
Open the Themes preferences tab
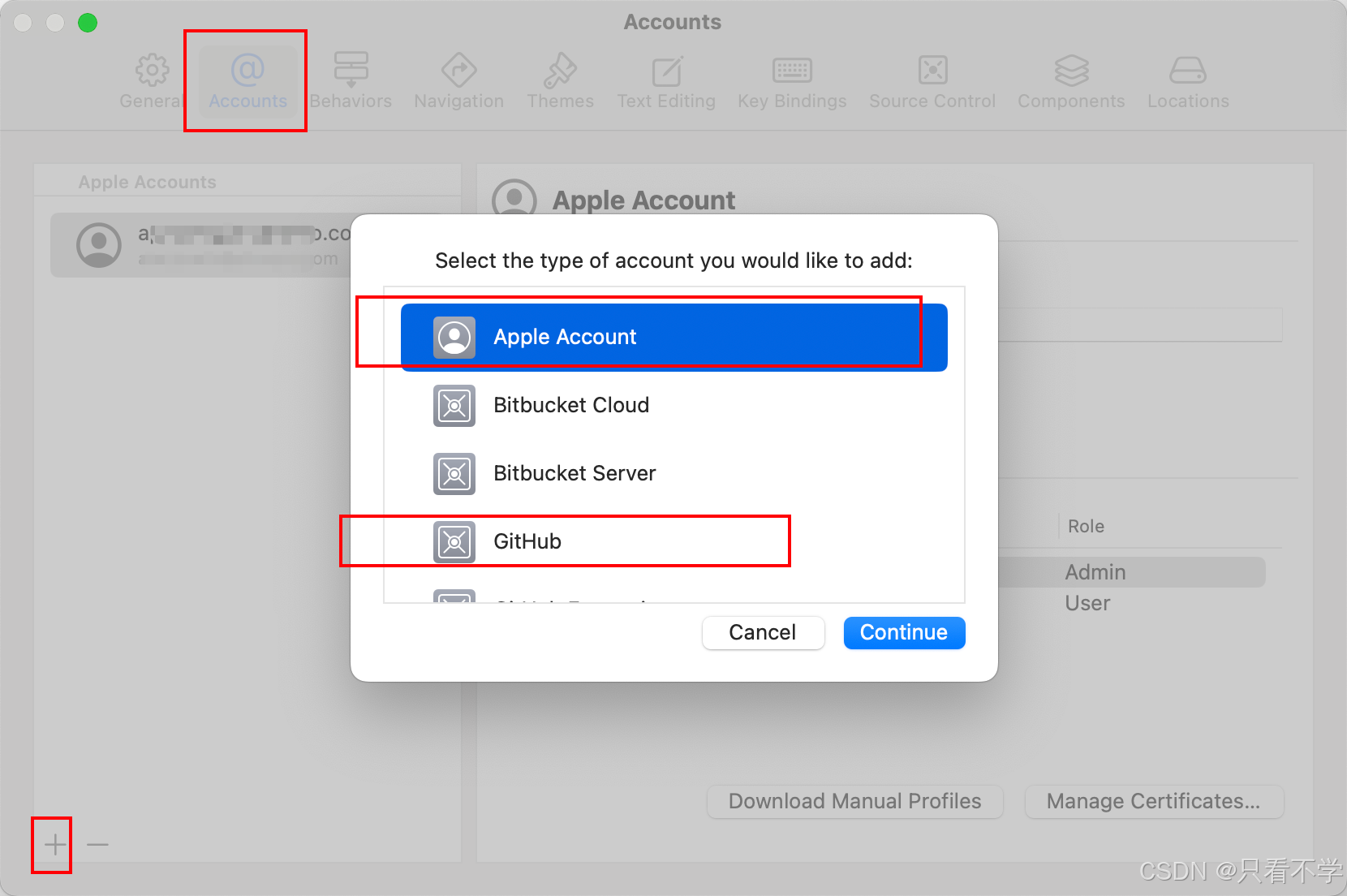point(560,82)
